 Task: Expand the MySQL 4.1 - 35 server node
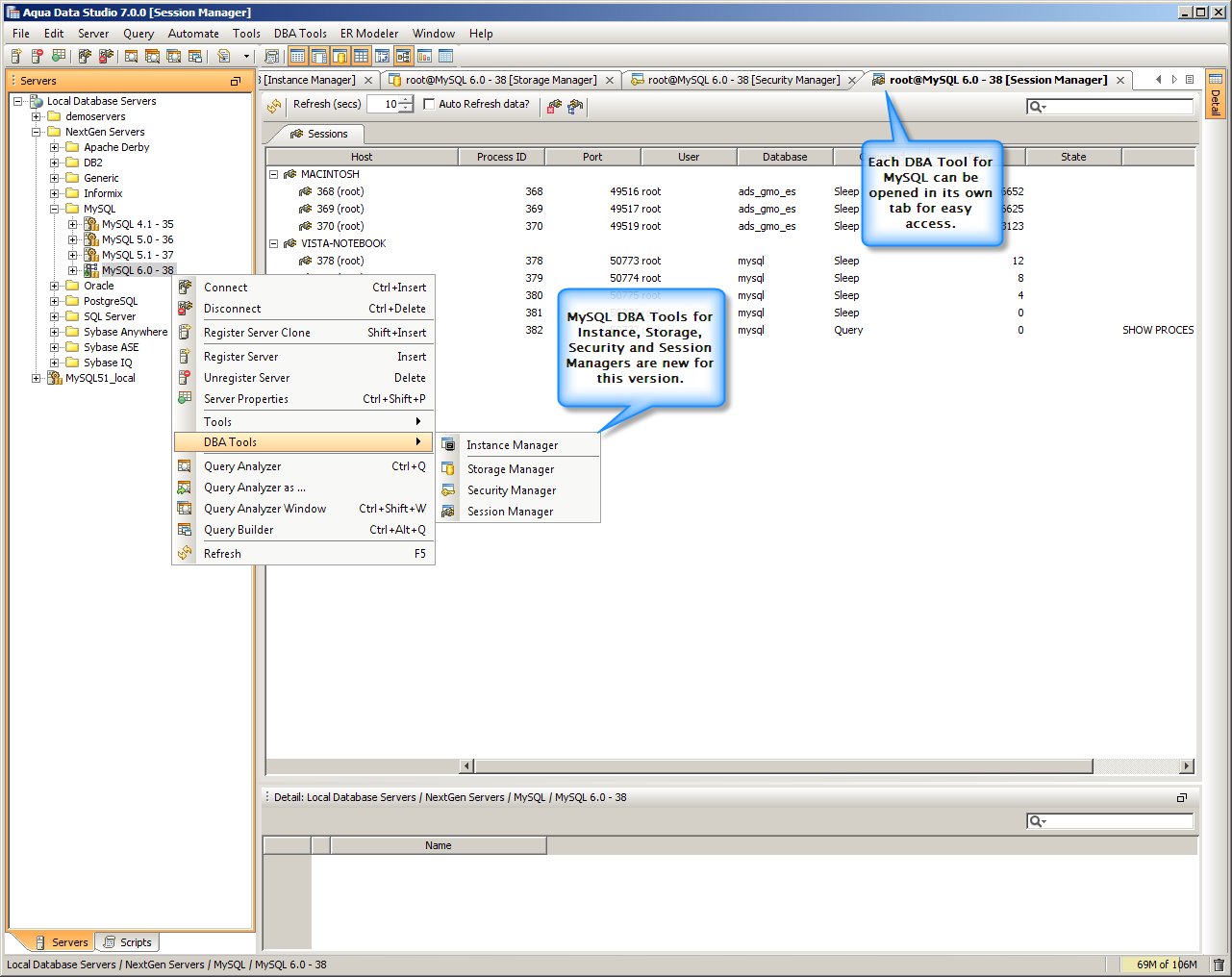pyautogui.click(x=73, y=224)
